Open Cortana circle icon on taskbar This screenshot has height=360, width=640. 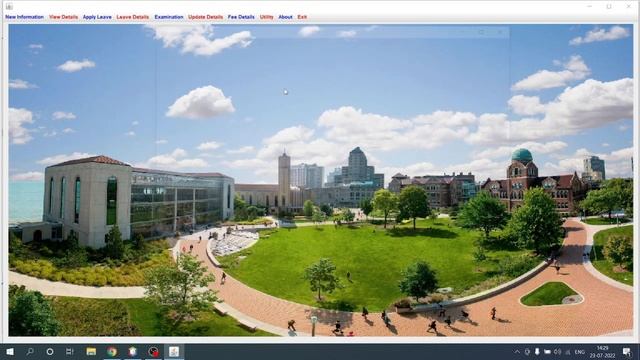pyautogui.click(x=50, y=351)
